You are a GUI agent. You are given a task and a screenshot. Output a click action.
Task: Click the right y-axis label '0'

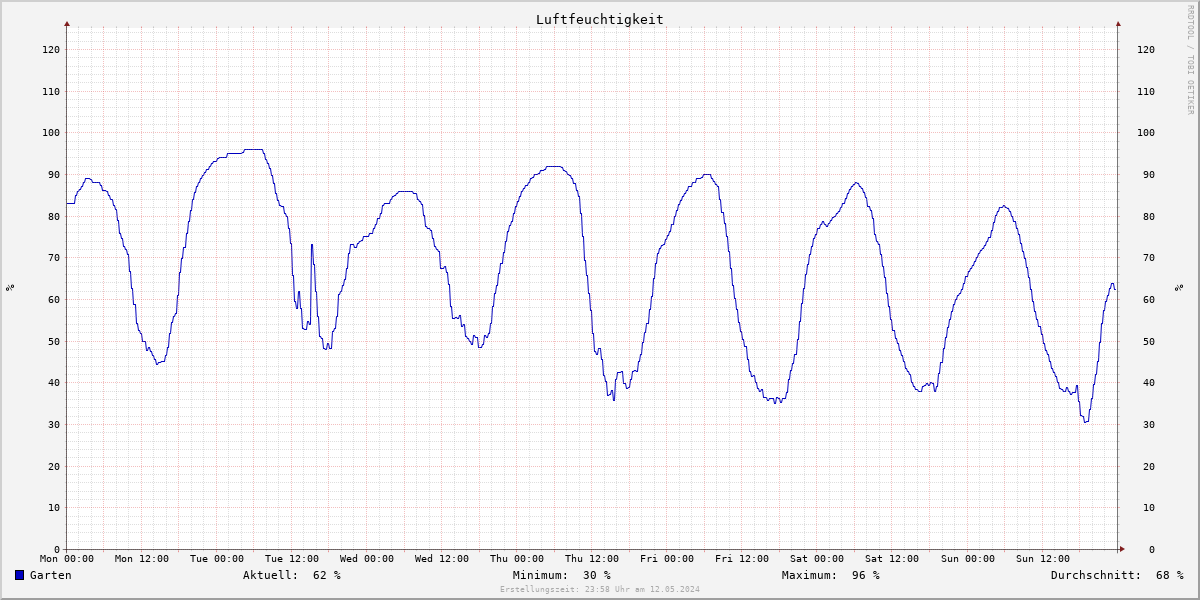(1152, 549)
